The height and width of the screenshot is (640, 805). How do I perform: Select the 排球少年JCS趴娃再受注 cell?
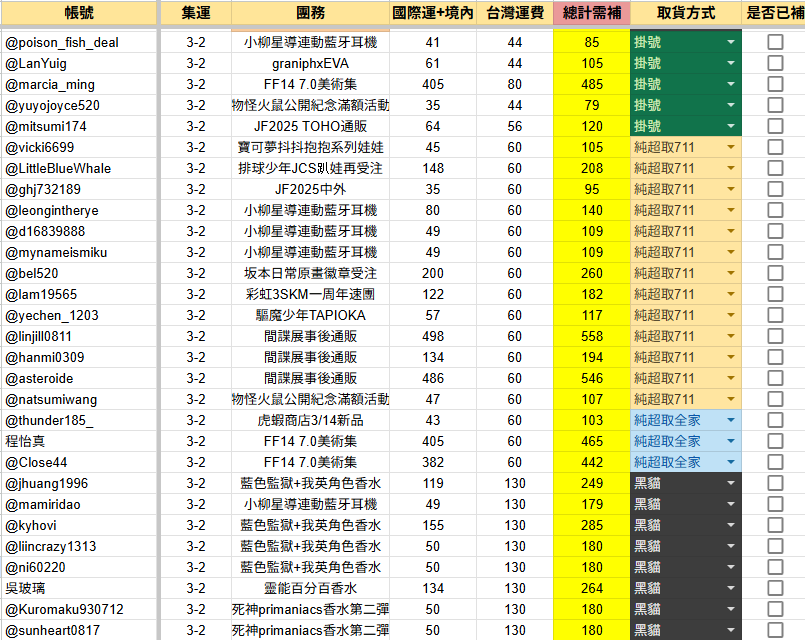point(310,168)
